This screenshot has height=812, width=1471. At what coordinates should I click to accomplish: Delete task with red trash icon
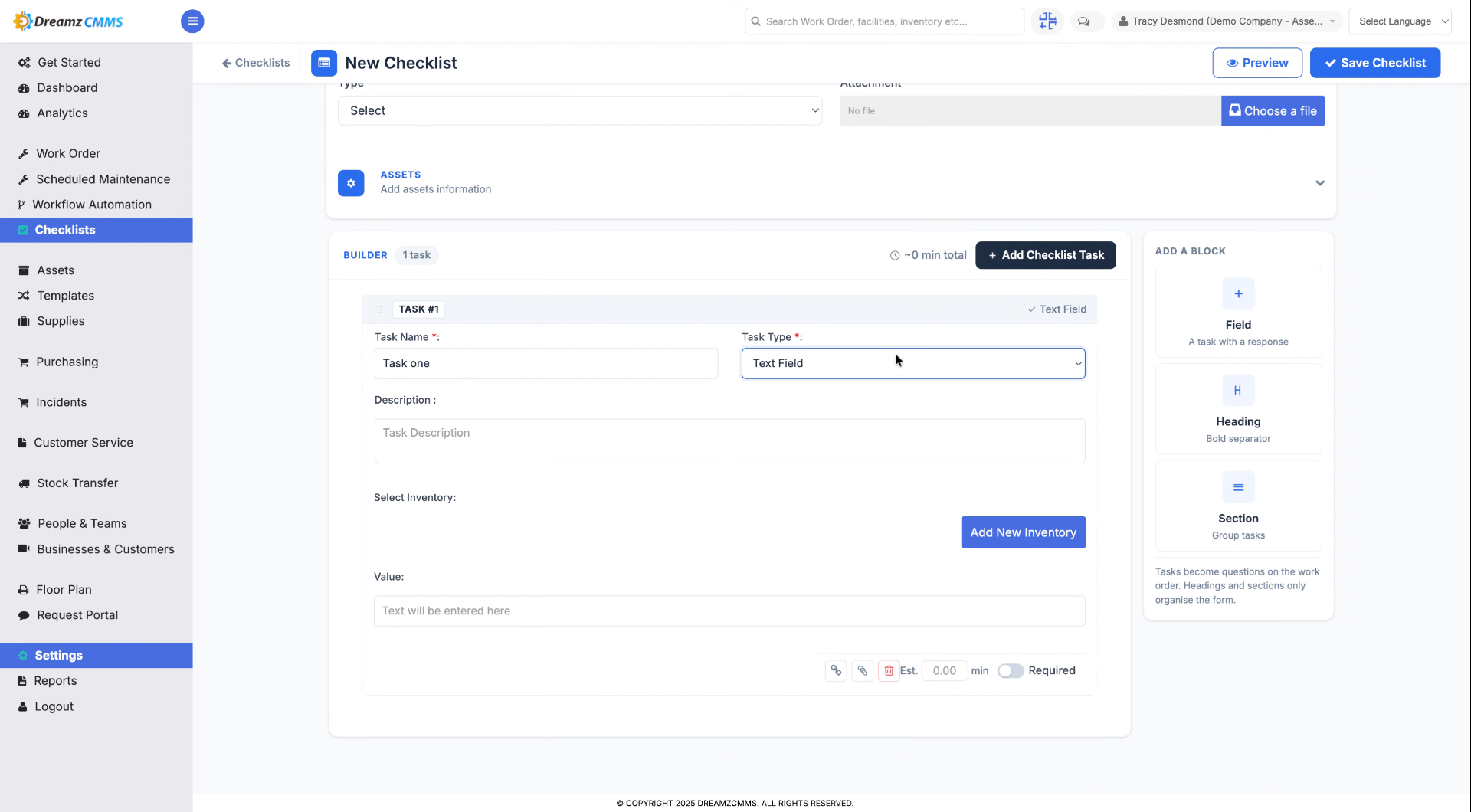[x=889, y=671]
